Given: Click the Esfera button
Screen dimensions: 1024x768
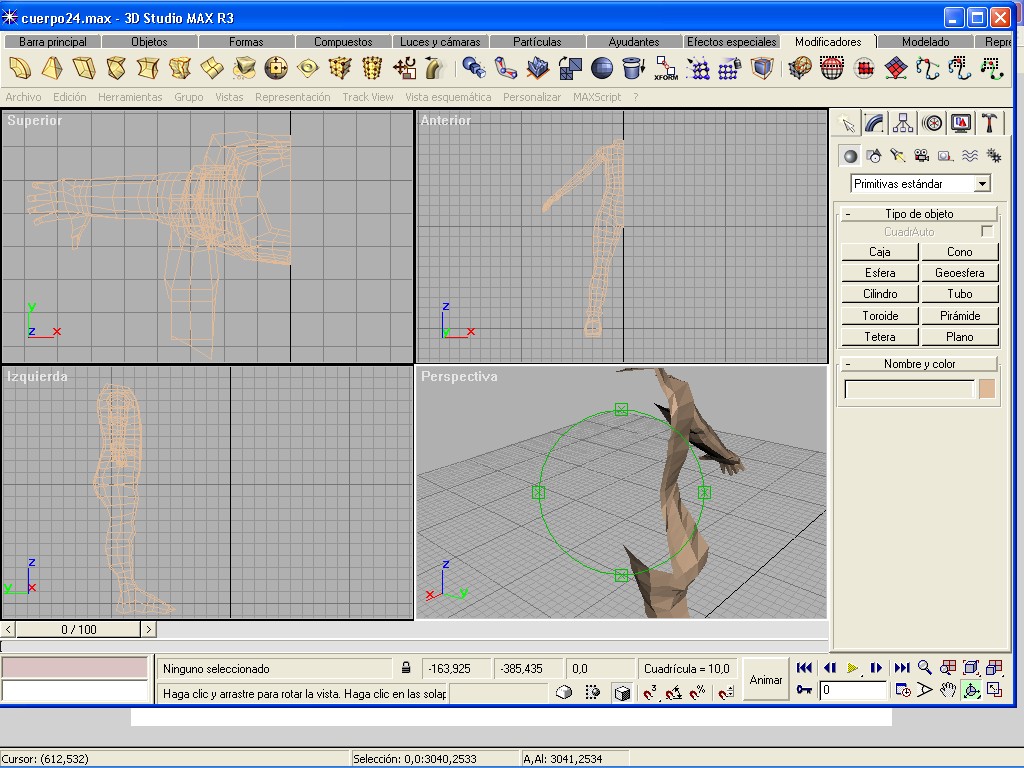Looking at the screenshot, I should [x=880, y=273].
